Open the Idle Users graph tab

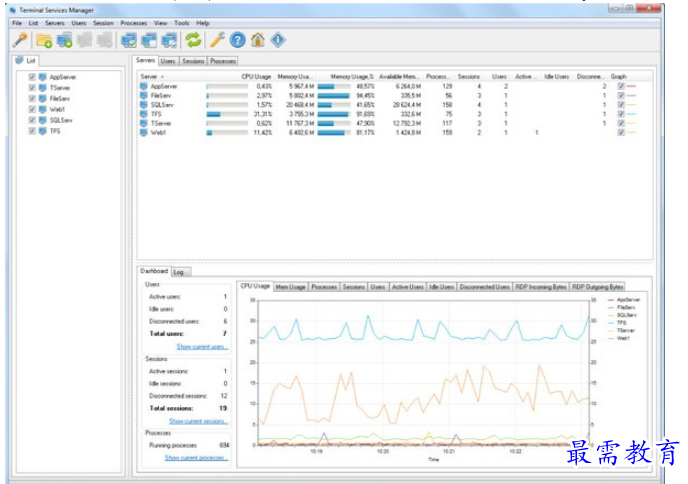pos(441,287)
